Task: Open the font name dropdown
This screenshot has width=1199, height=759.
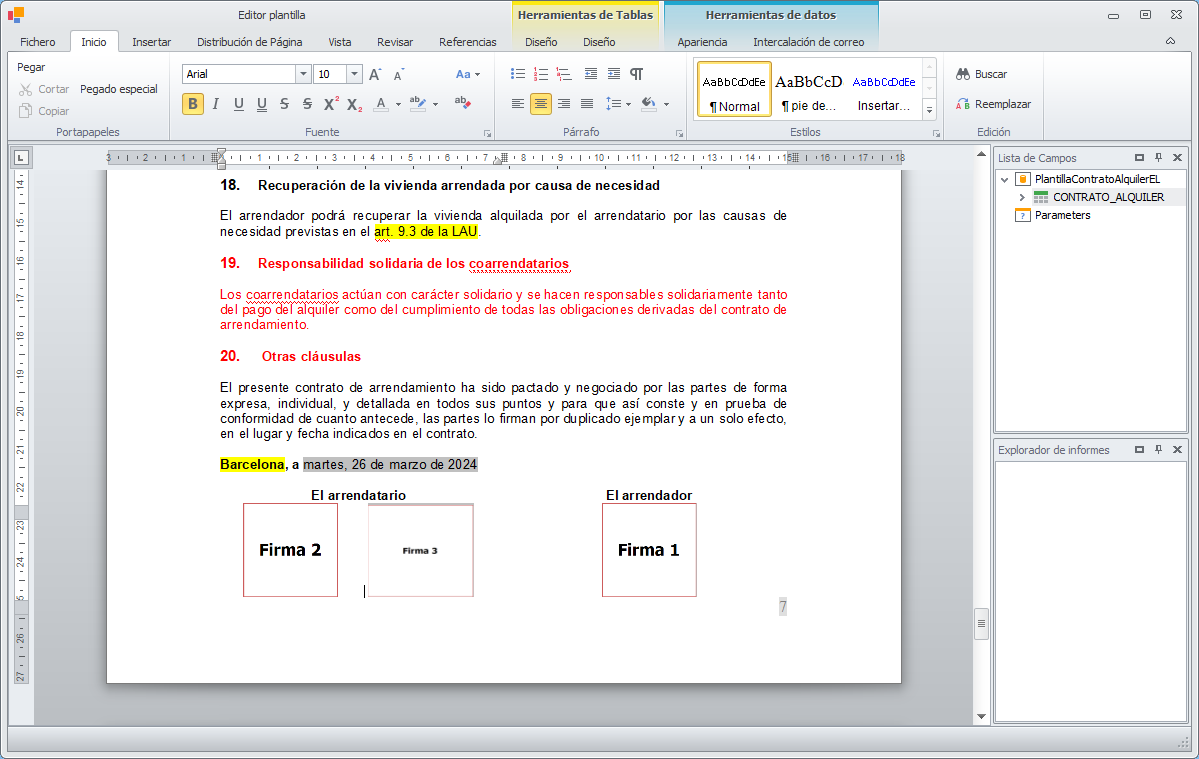Action: pos(303,74)
